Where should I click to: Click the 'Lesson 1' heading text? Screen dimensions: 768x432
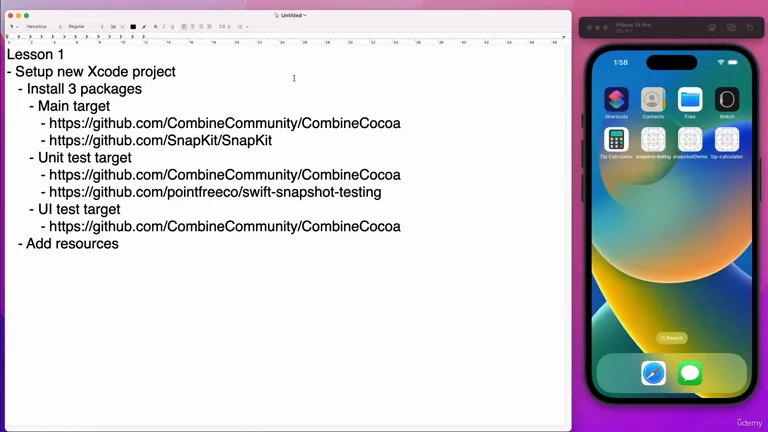tap(35, 54)
